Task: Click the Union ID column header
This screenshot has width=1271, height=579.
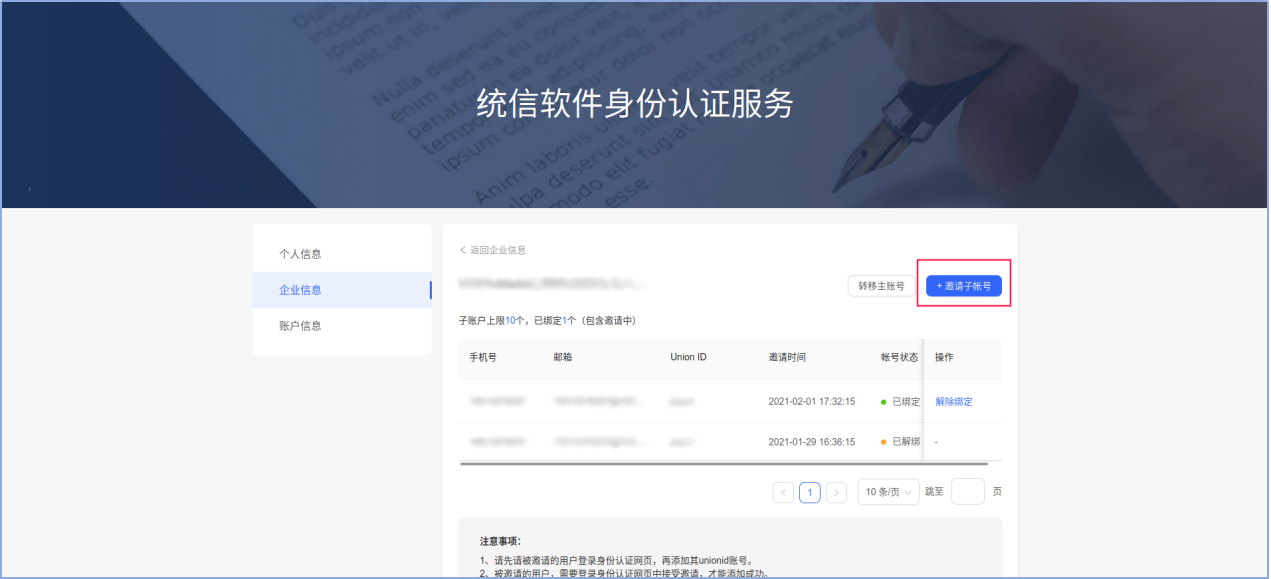Action: (x=688, y=358)
